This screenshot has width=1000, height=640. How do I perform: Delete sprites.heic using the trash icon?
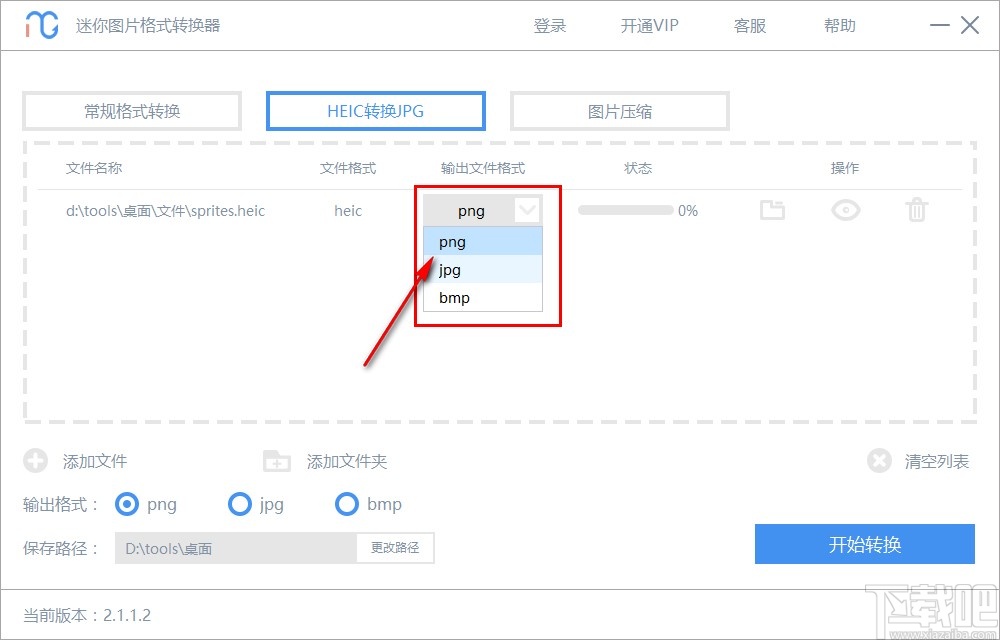(916, 210)
